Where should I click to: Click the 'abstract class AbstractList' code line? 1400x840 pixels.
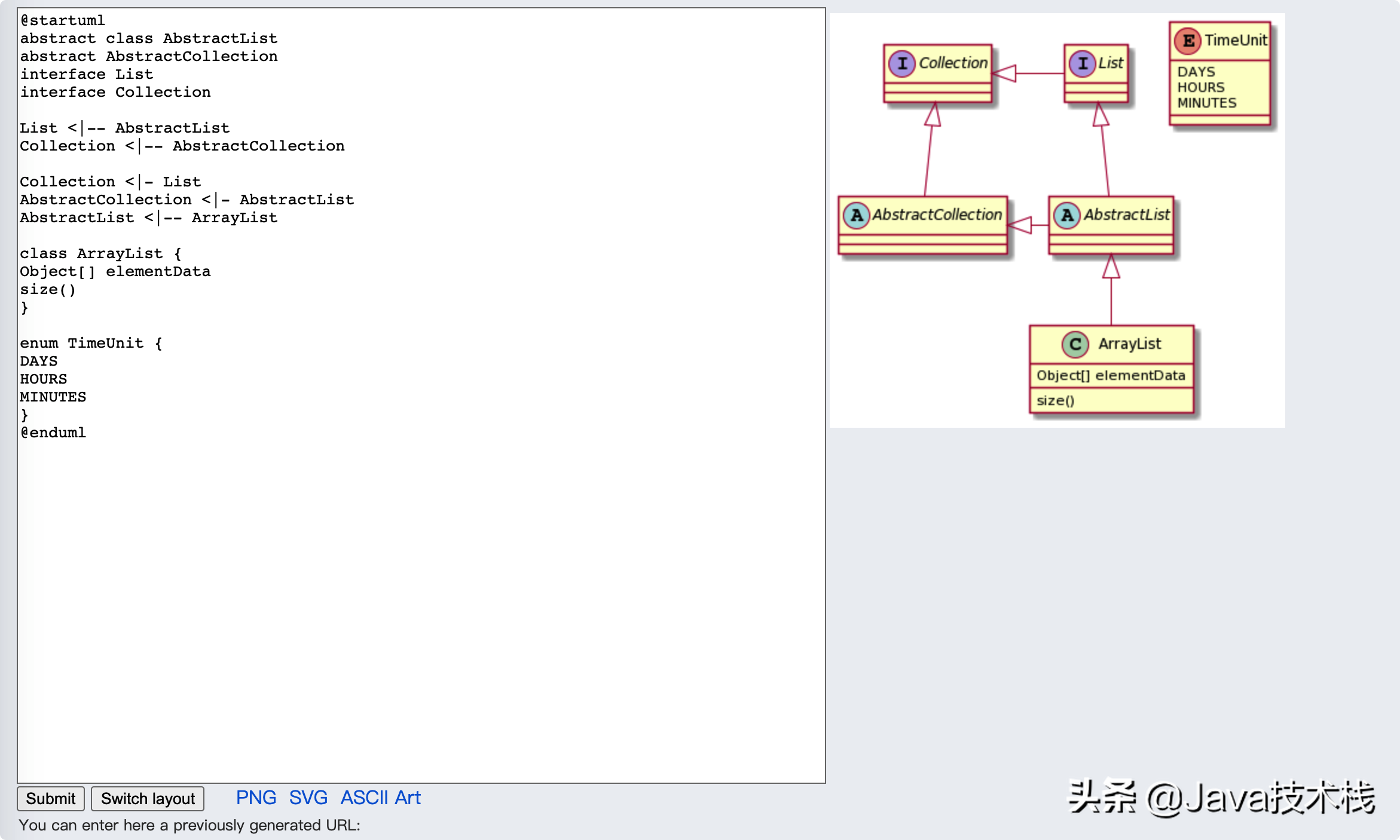point(149,38)
